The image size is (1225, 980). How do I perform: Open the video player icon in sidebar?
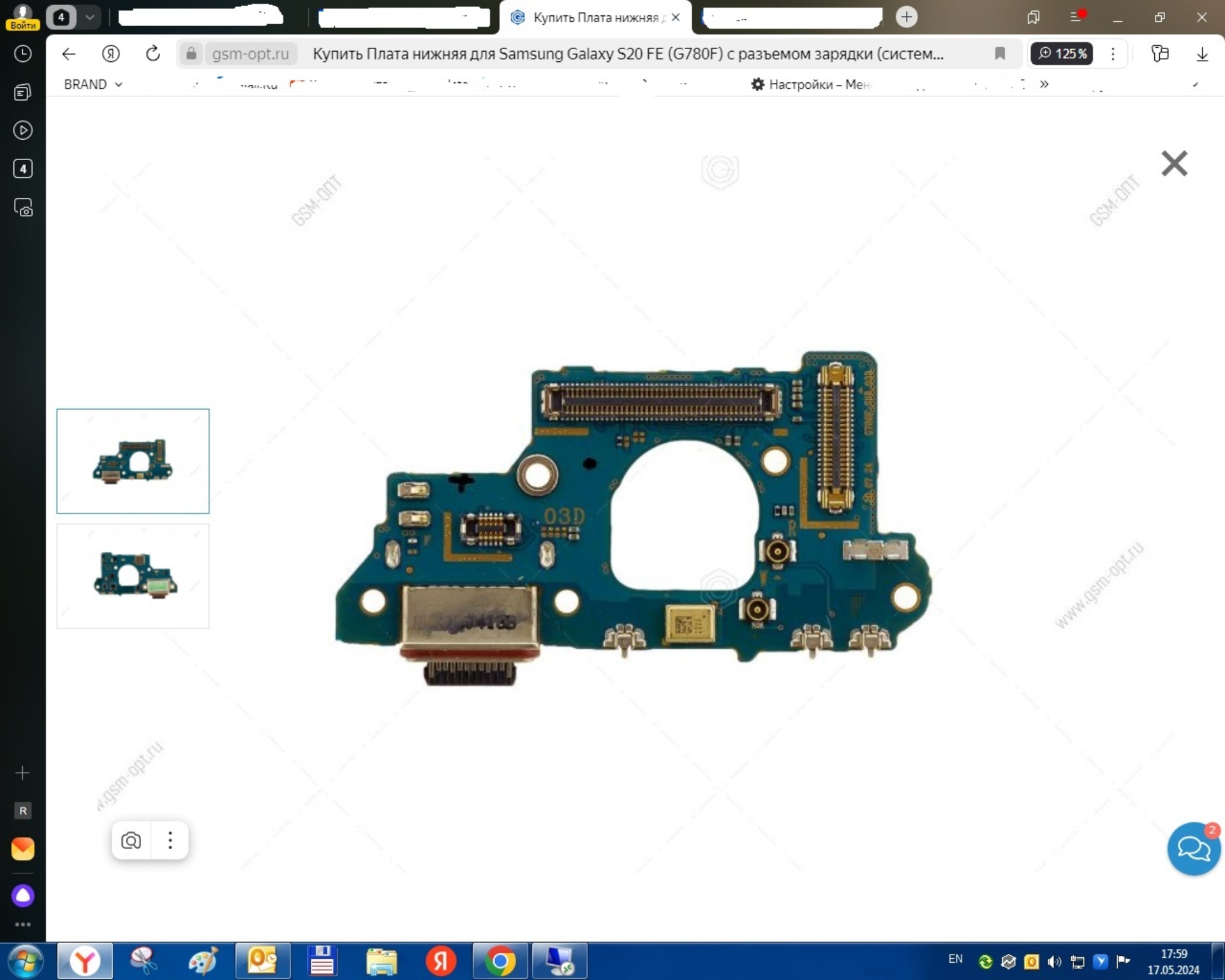pos(23,131)
